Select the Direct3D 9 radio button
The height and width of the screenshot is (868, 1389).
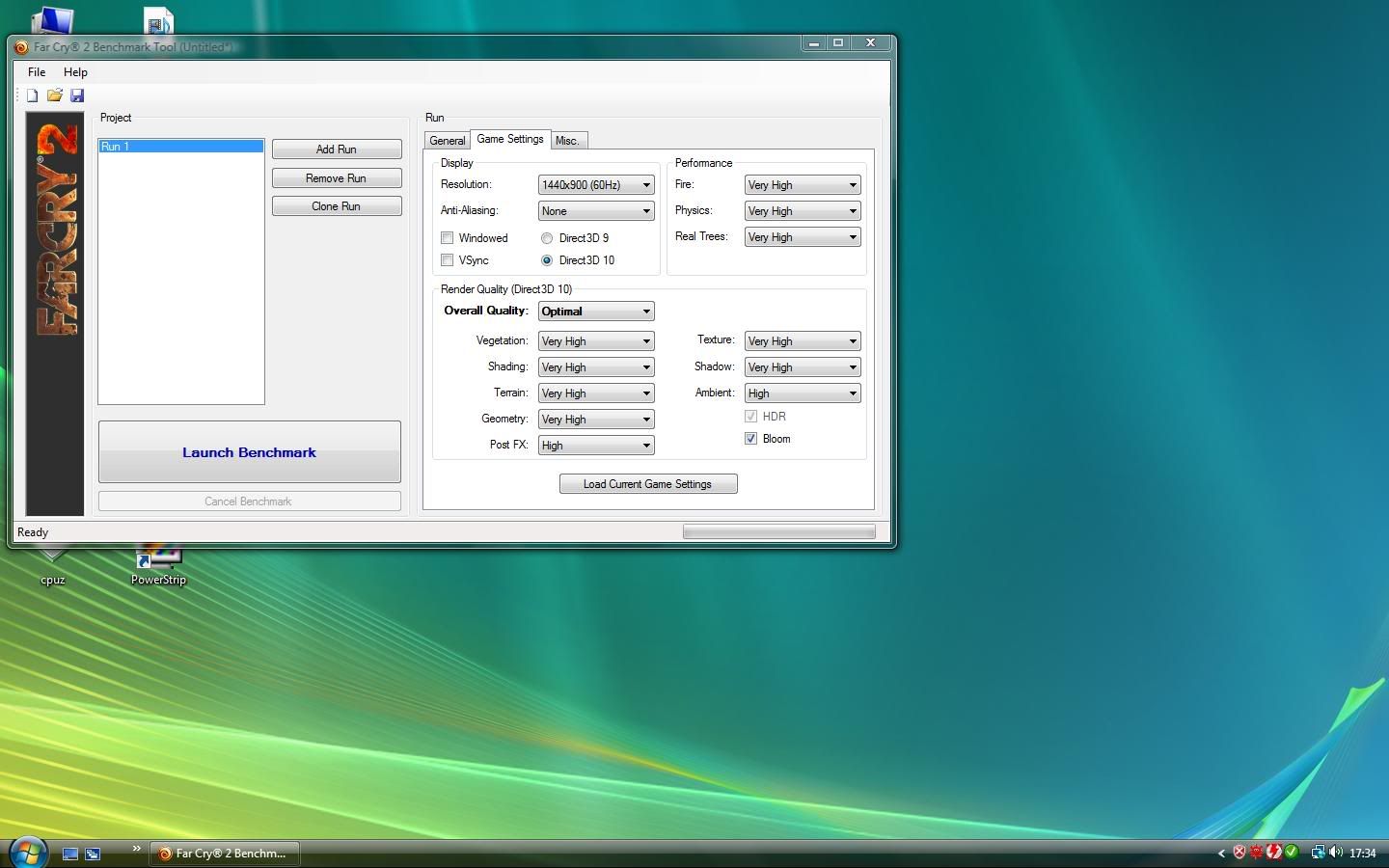pyautogui.click(x=547, y=238)
